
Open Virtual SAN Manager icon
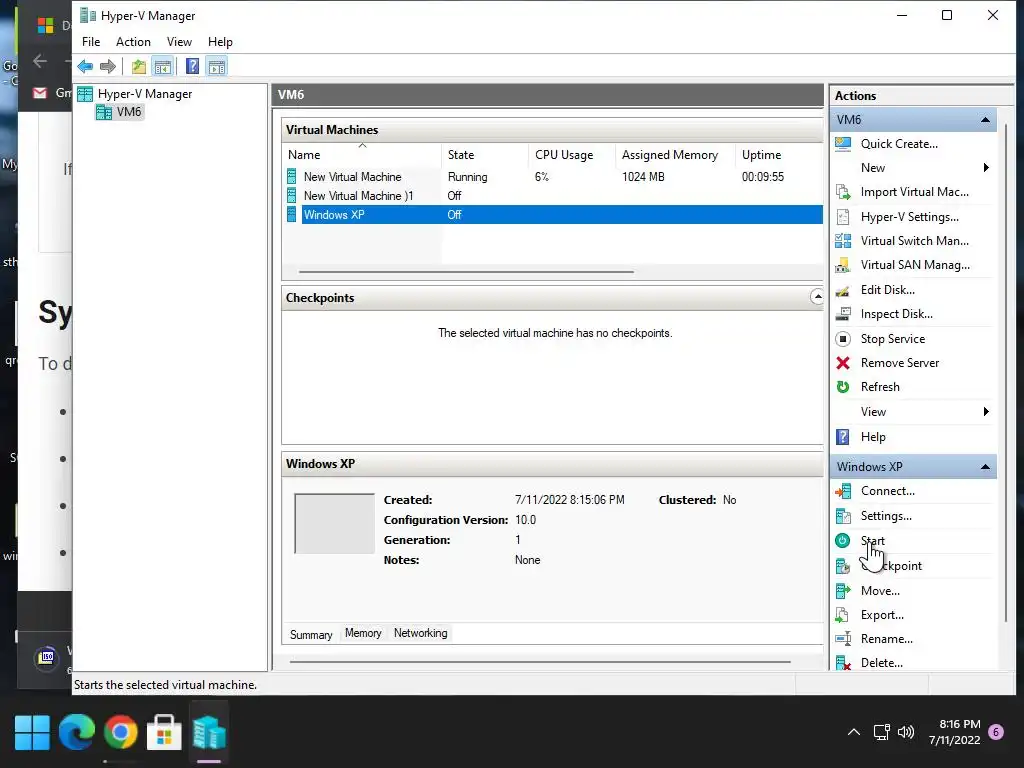[x=843, y=265]
